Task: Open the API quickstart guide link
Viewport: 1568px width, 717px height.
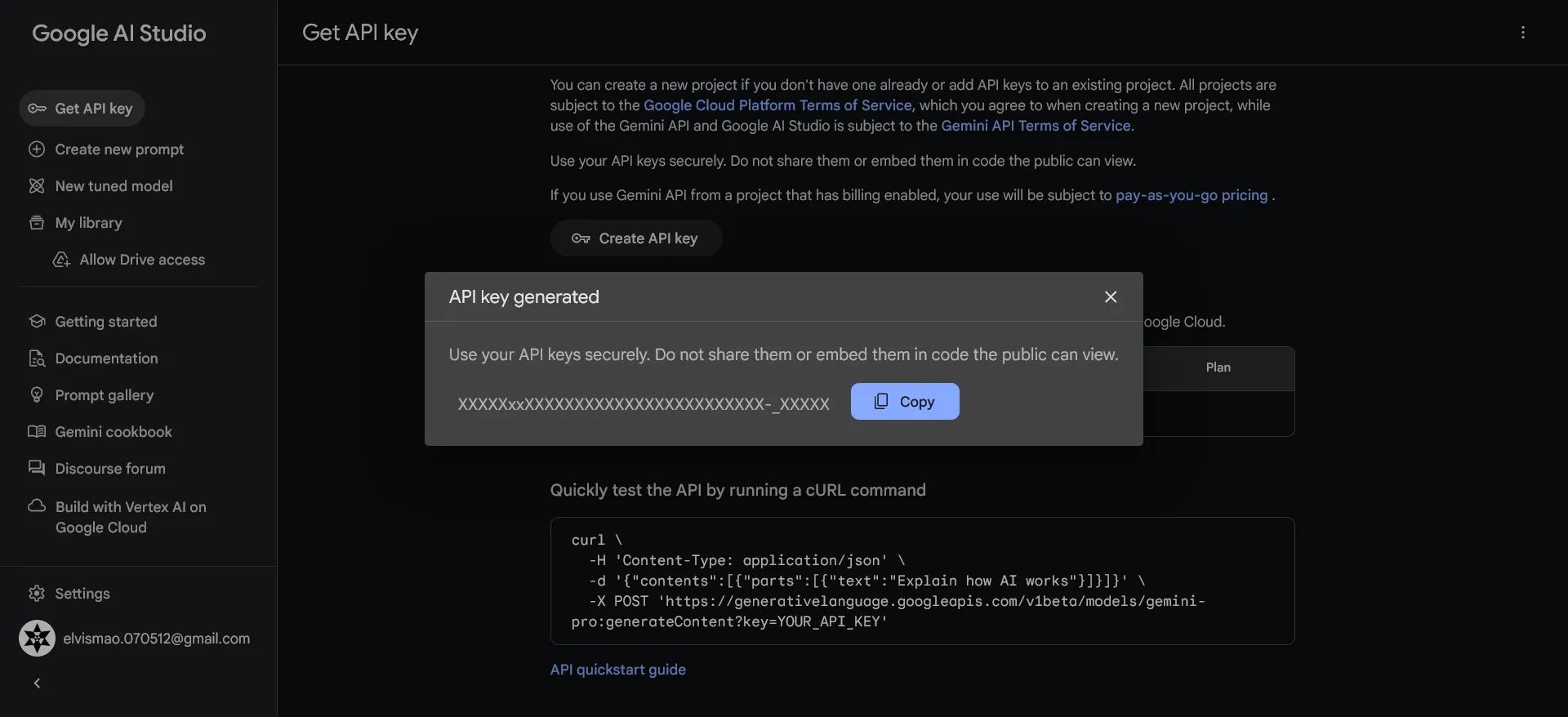Action: [618, 670]
